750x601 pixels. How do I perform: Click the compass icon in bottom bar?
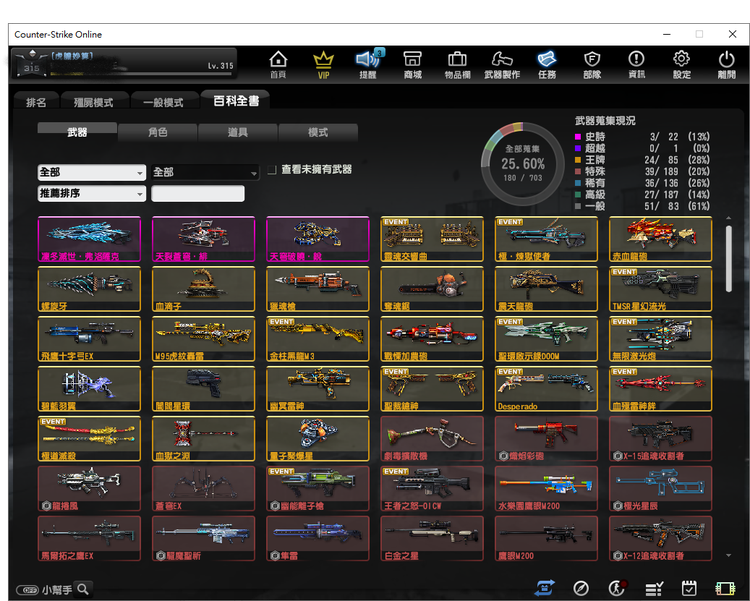pyautogui.click(x=581, y=588)
